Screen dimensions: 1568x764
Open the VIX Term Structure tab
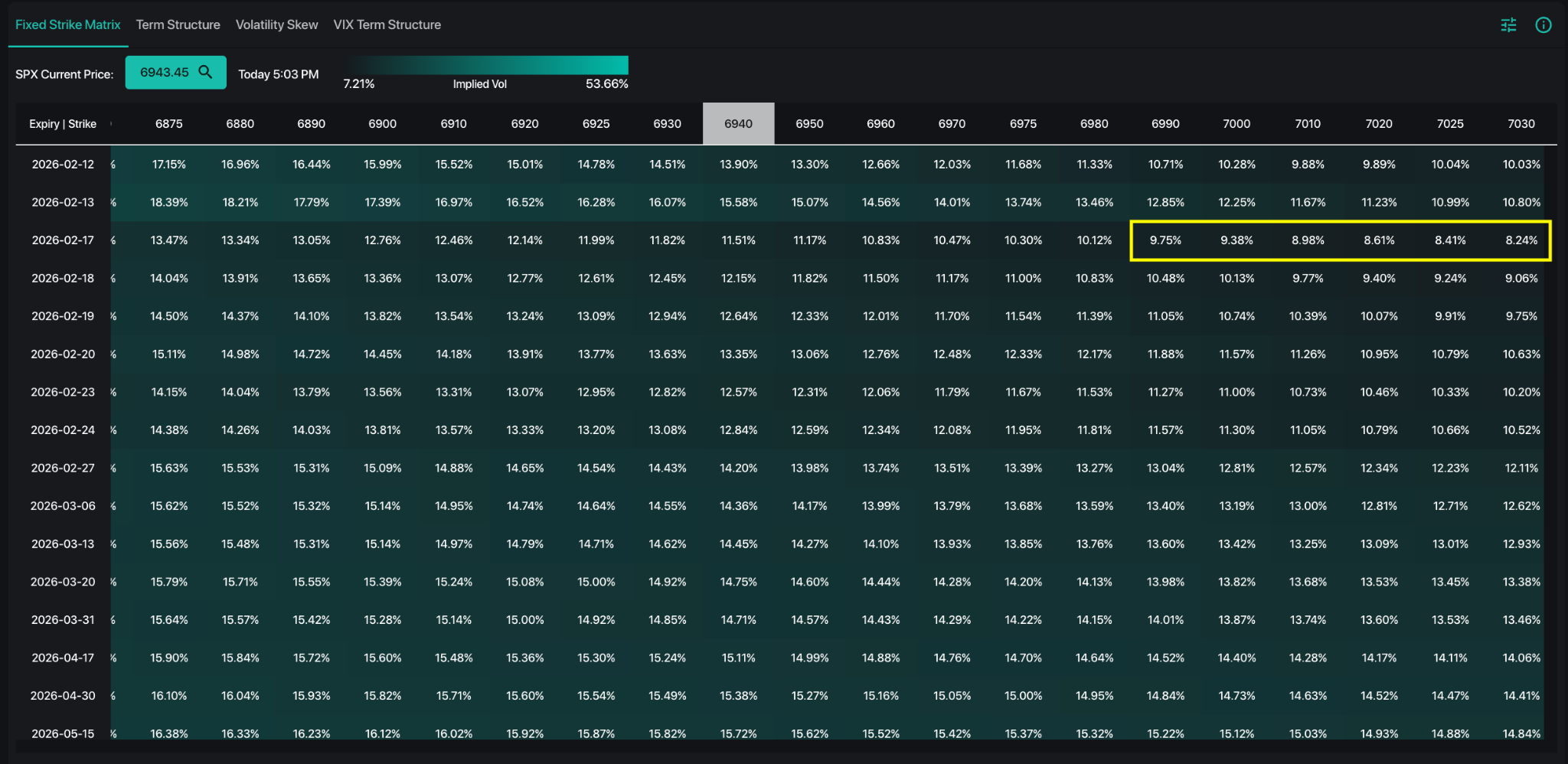(387, 24)
